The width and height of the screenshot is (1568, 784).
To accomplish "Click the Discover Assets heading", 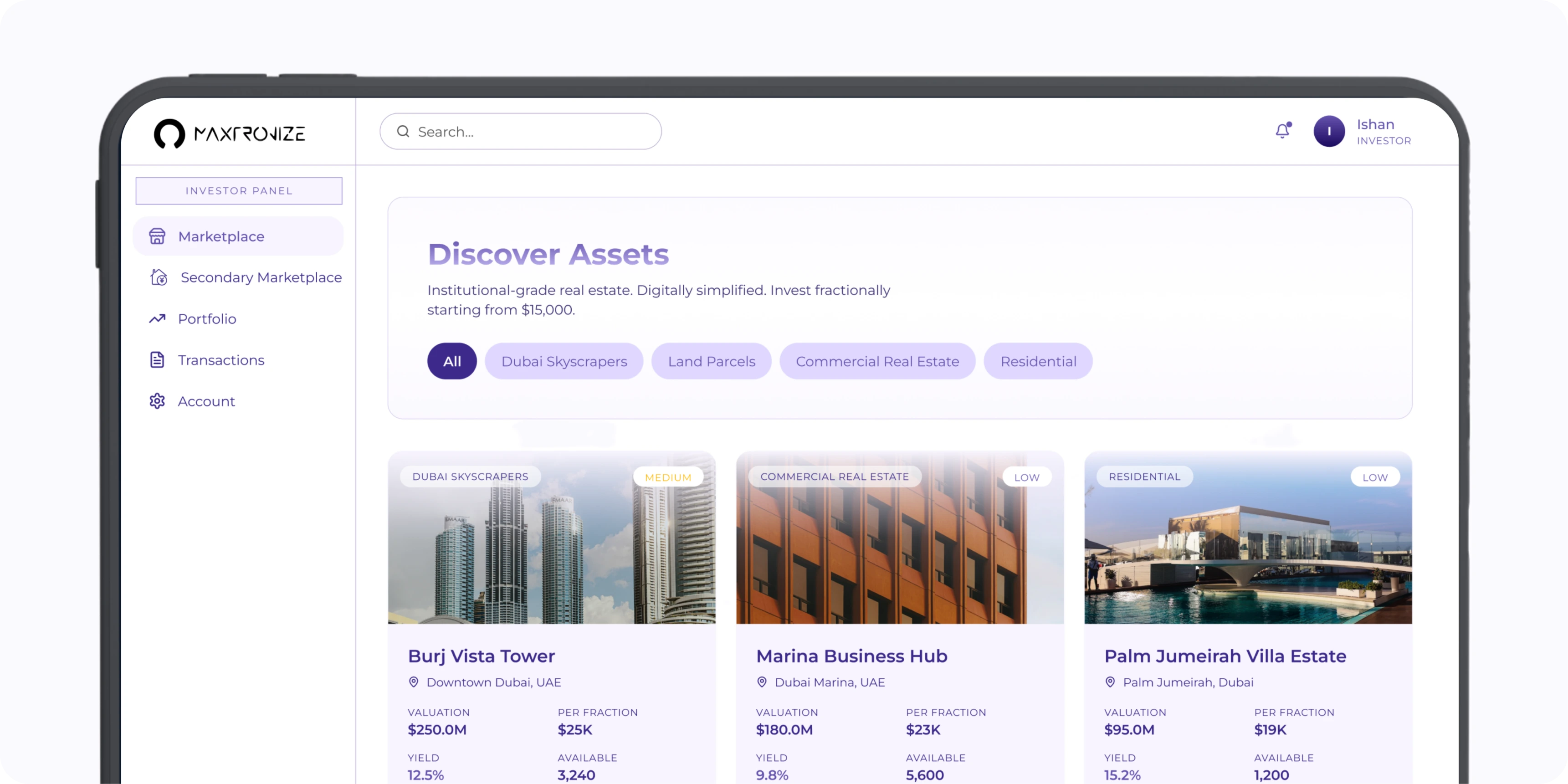I will [548, 254].
